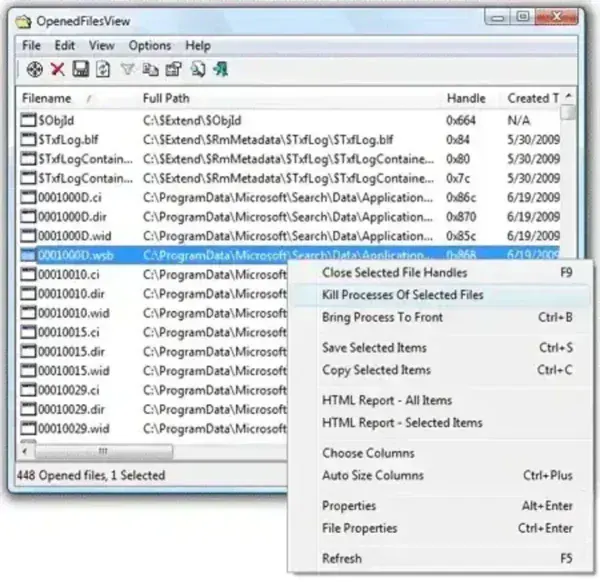The image size is (600, 582).
Task: Click the floppy disk save icon
Action: [x=80, y=69]
